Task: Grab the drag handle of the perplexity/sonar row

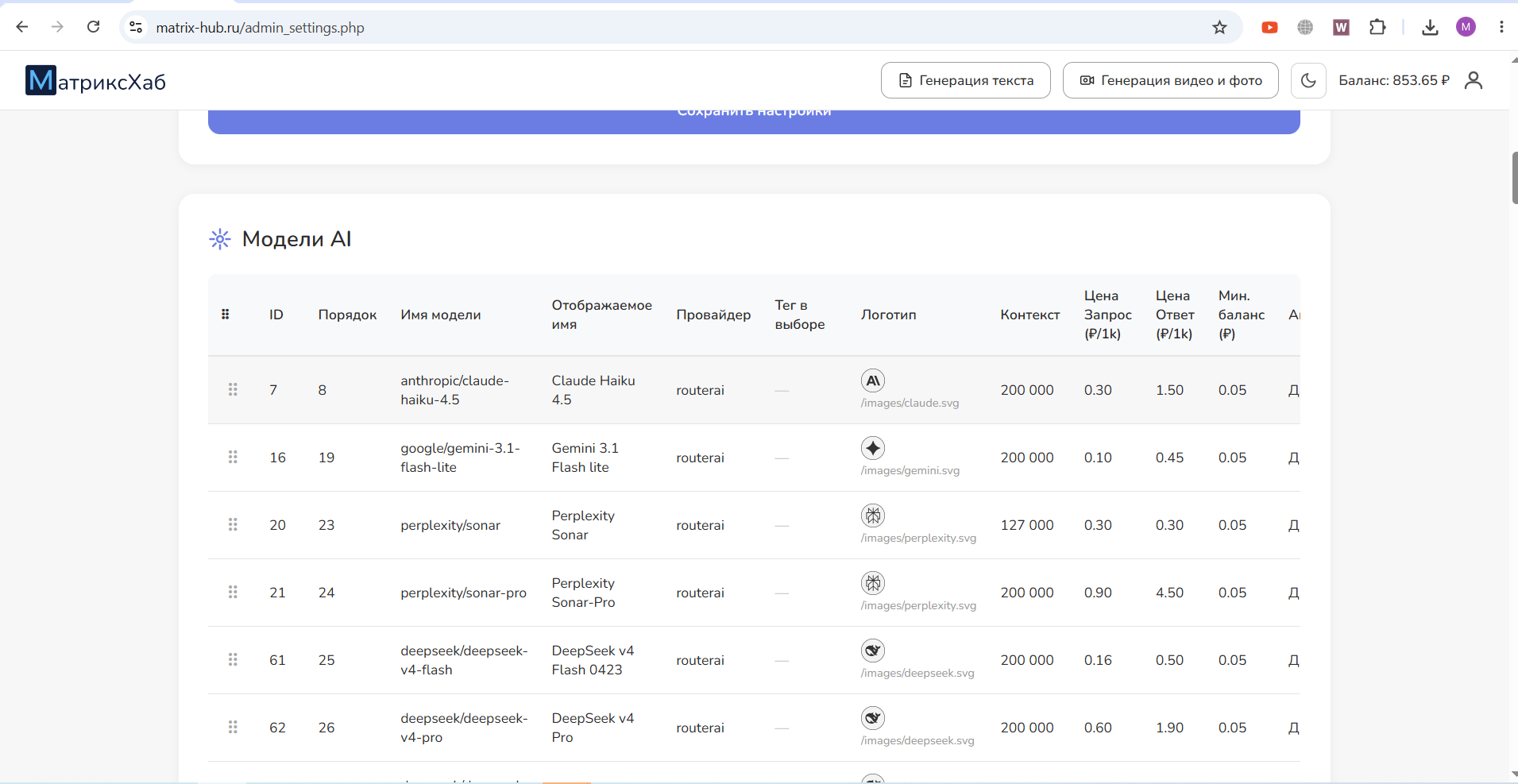Action: point(233,524)
